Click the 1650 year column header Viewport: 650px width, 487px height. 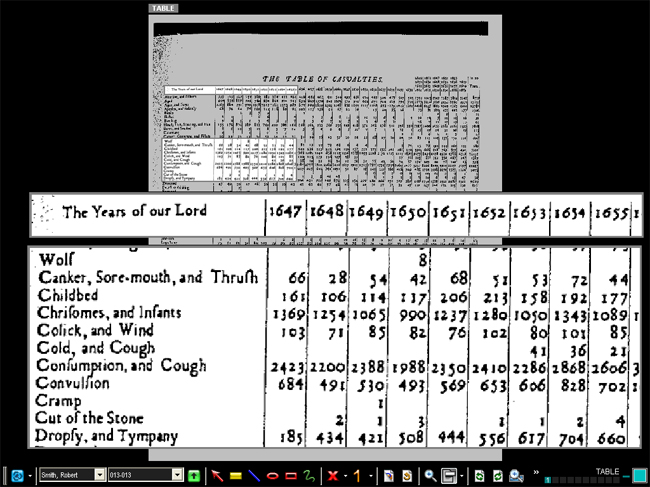point(407,212)
